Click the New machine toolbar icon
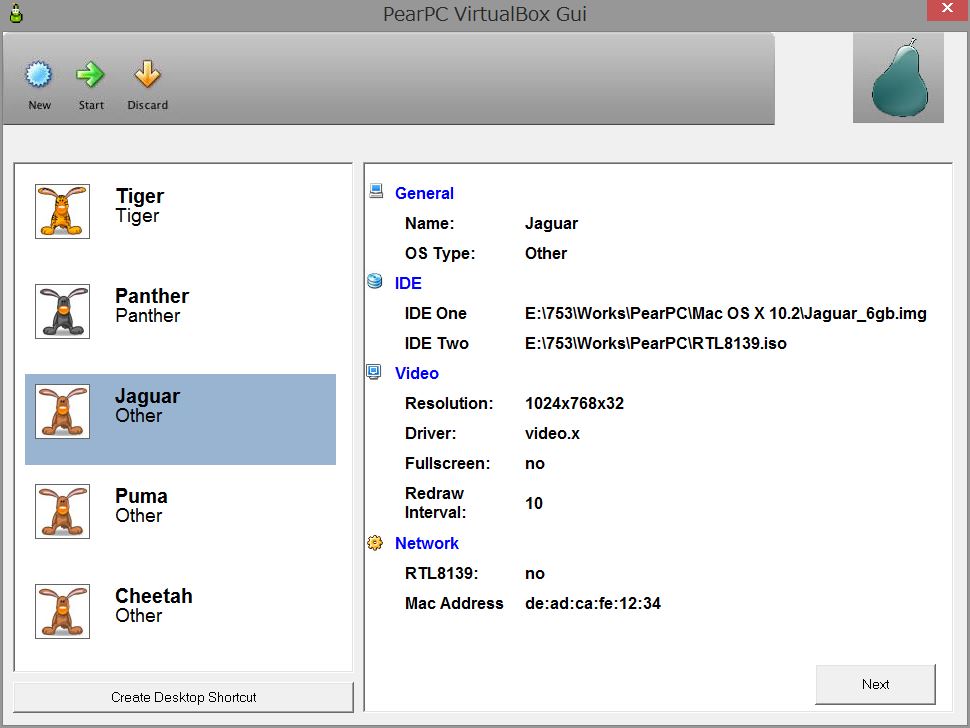Image resolution: width=970 pixels, height=728 pixels. coord(39,75)
